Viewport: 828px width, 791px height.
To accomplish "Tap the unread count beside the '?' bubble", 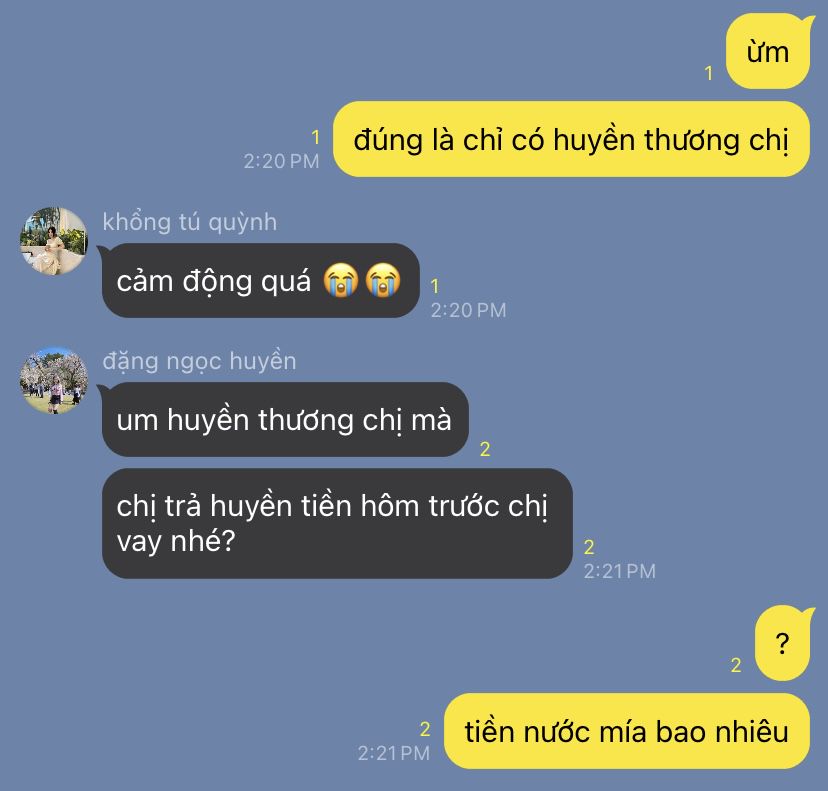I will (736, 665).
